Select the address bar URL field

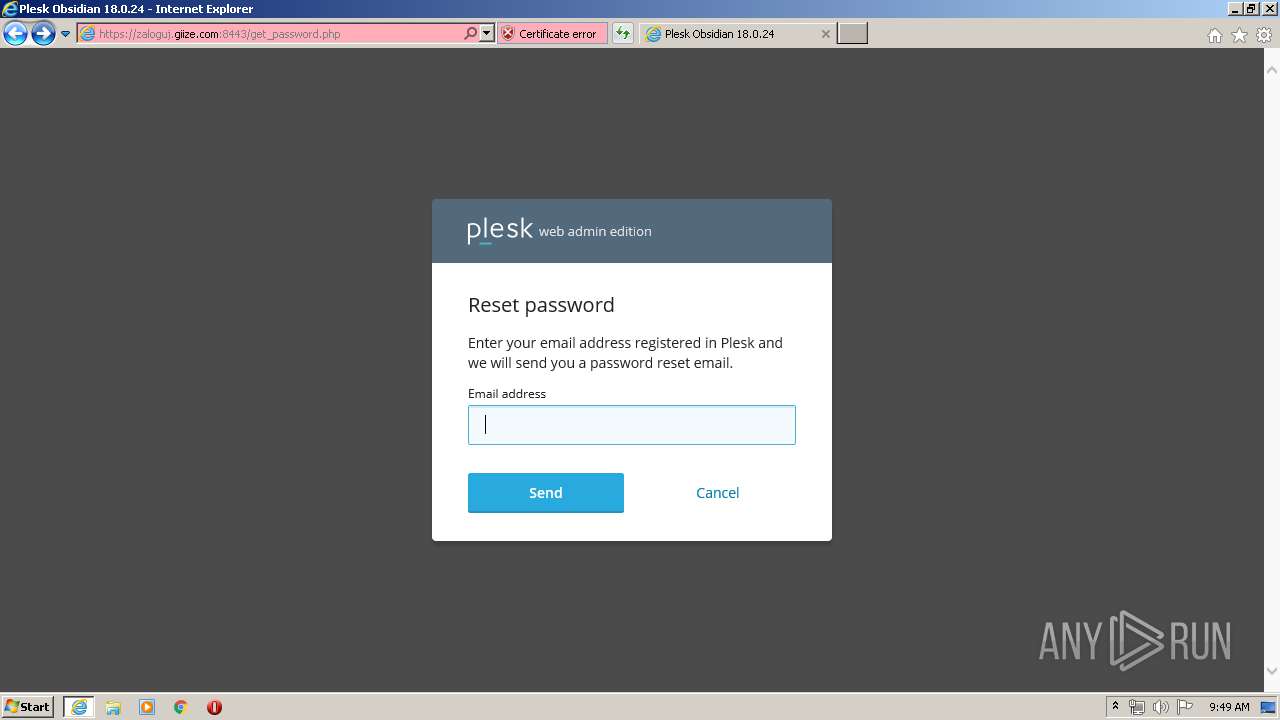[x=270, y=33]
